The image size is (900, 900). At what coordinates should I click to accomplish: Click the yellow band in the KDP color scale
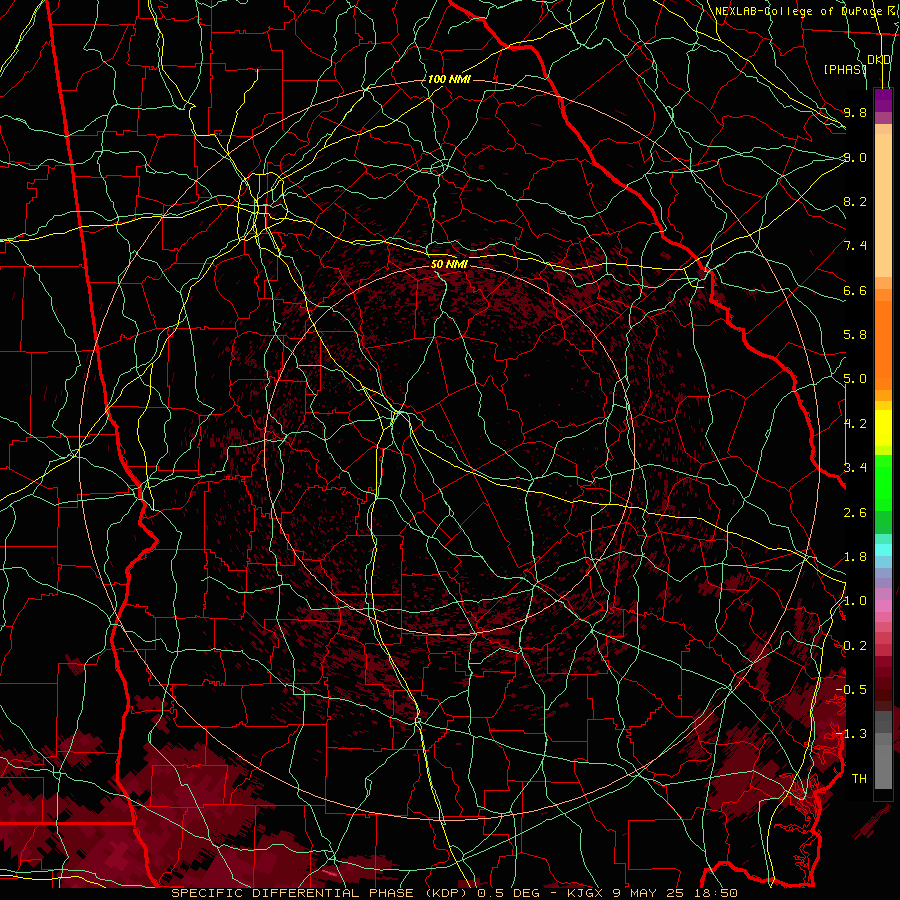(x=883, y=428)
